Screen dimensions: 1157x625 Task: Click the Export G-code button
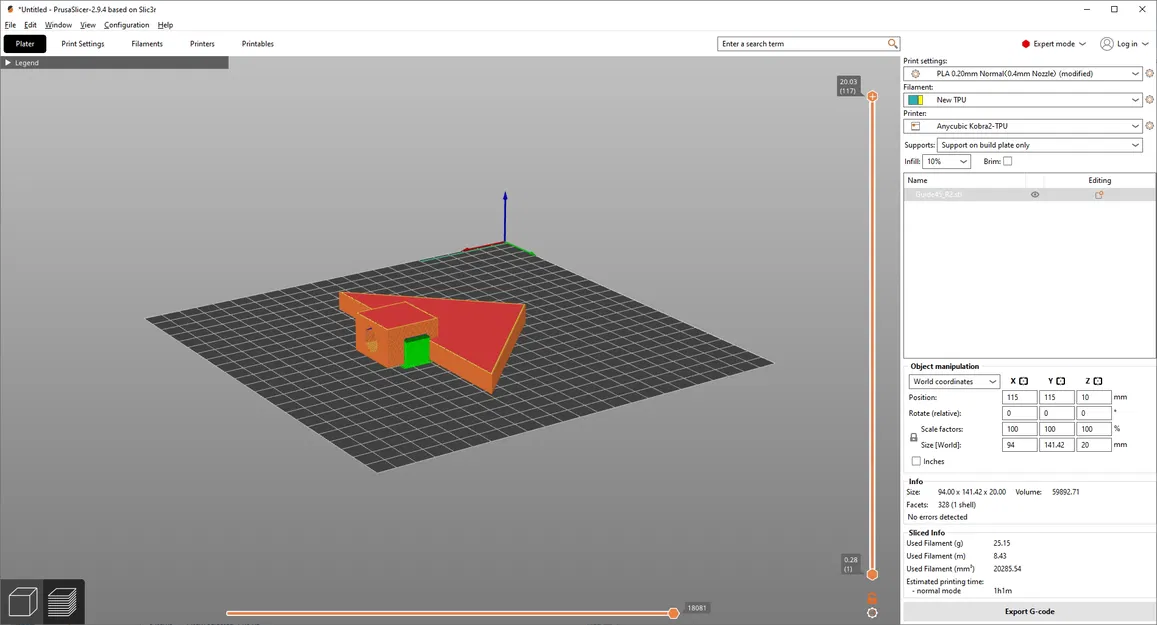(x=1028, y=611)
